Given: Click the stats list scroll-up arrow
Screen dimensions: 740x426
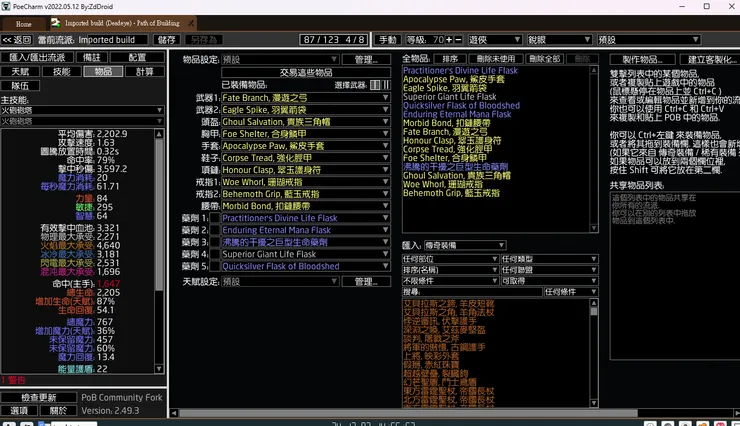Looking at the screenshot, I should coord(159,134).
